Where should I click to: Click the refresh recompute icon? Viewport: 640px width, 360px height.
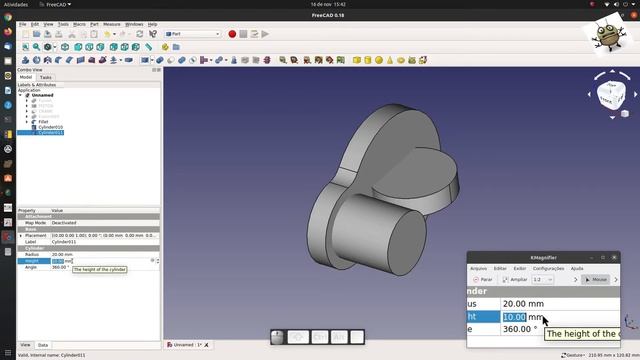pyautogui.click(x=140, y=34)
